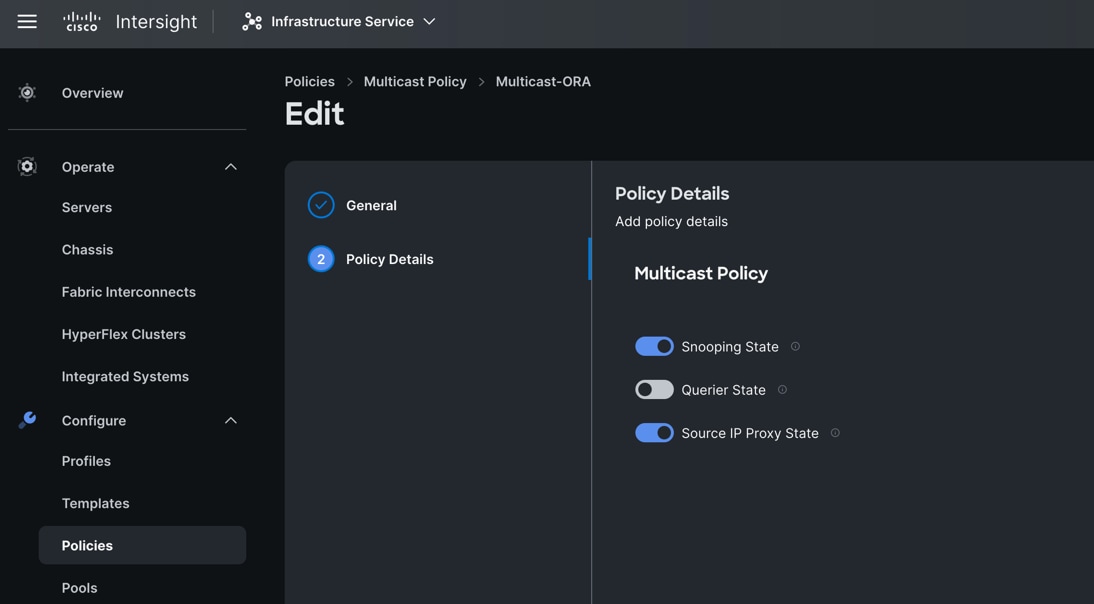Open Servers in the sidebar
This screenshot has width=1094, height=604.
pos(87,208)
